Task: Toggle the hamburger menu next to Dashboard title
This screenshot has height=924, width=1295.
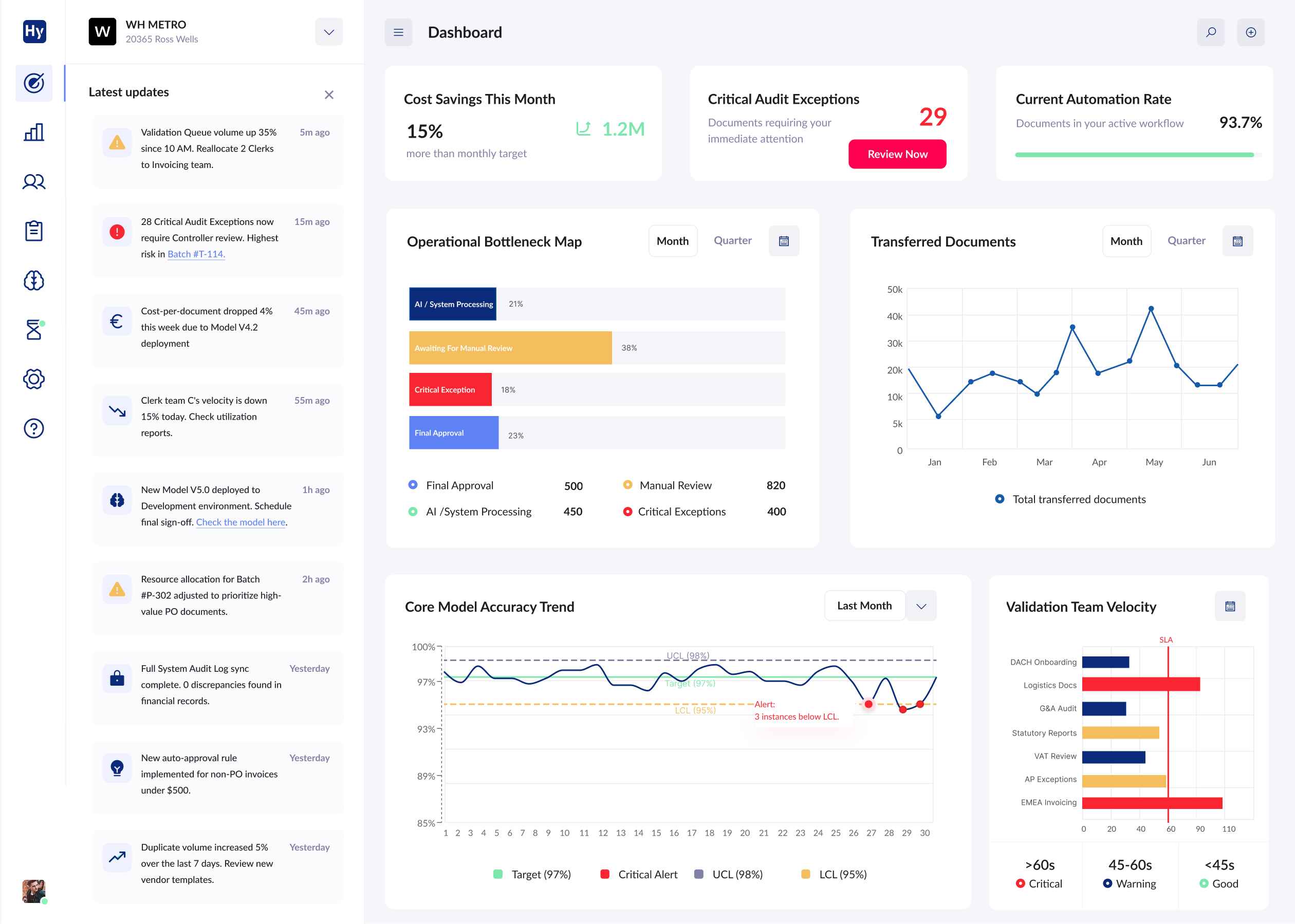Action: [398, 32]
